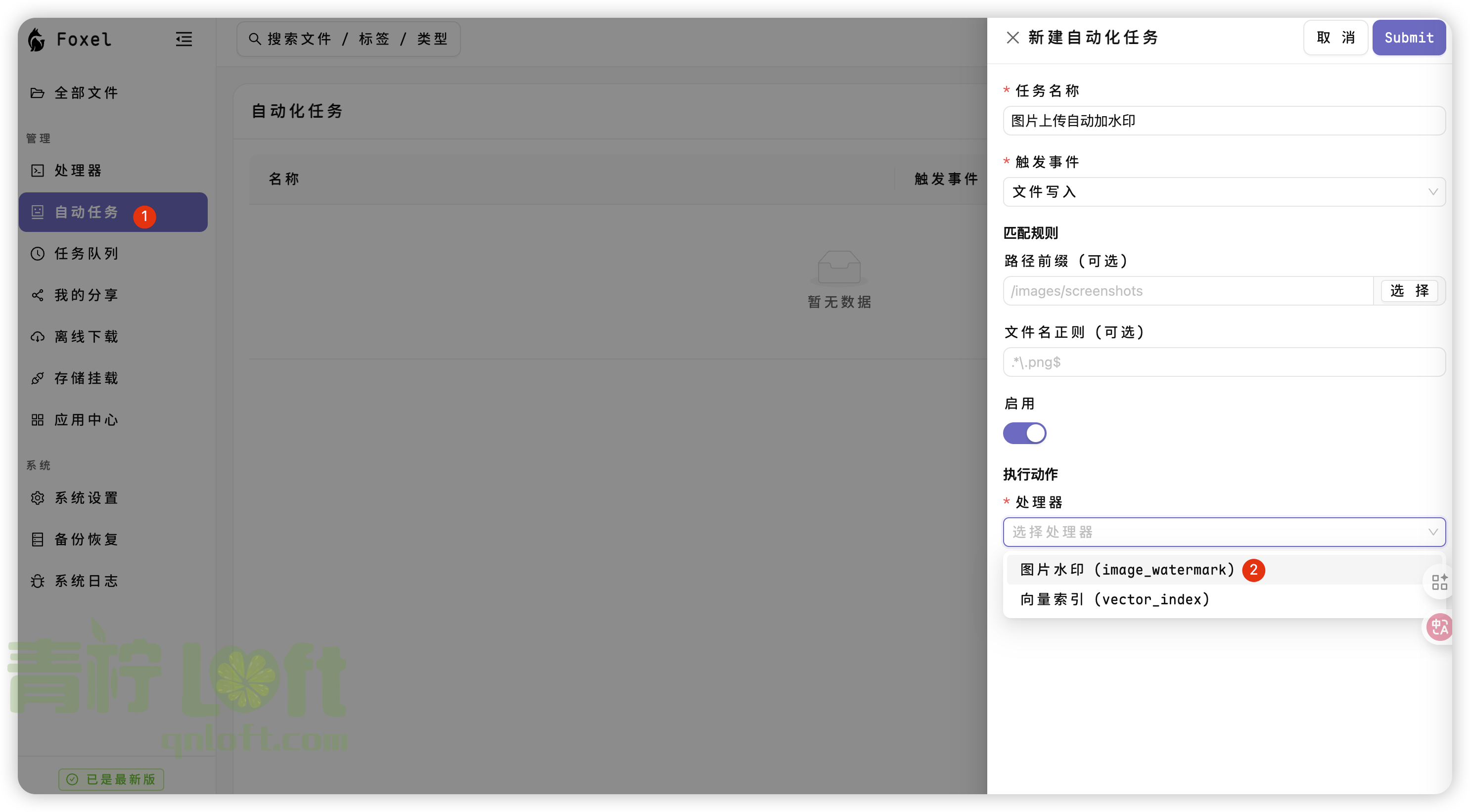The width and height of the screenshot is (1470, 812).
Task: Select 我的分享 sidebar item
Action: pyautogui.click(x=85, y=295)
